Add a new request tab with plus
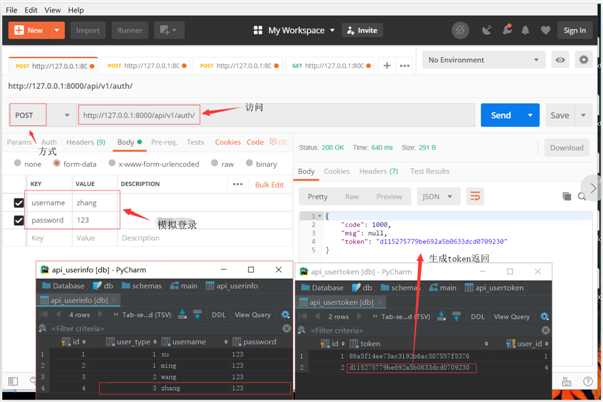 click(x=387, y=66)
